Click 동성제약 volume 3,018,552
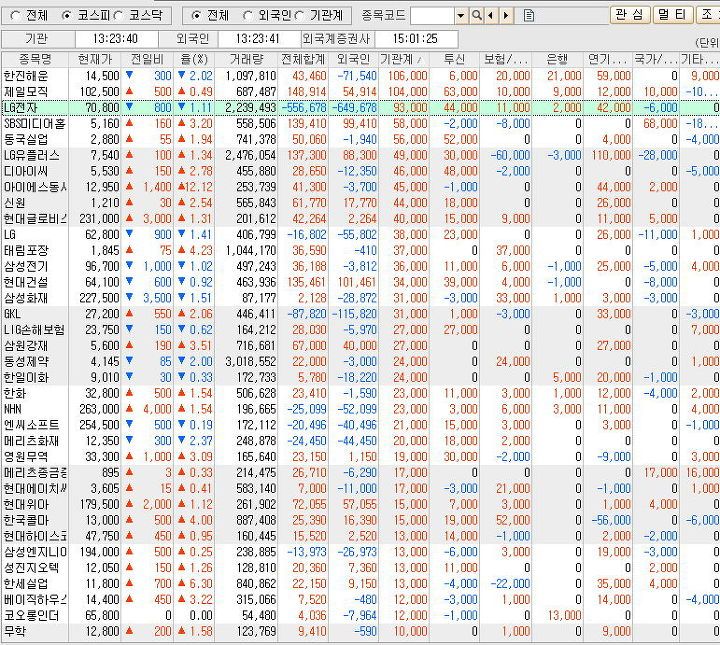 point(251,362)
